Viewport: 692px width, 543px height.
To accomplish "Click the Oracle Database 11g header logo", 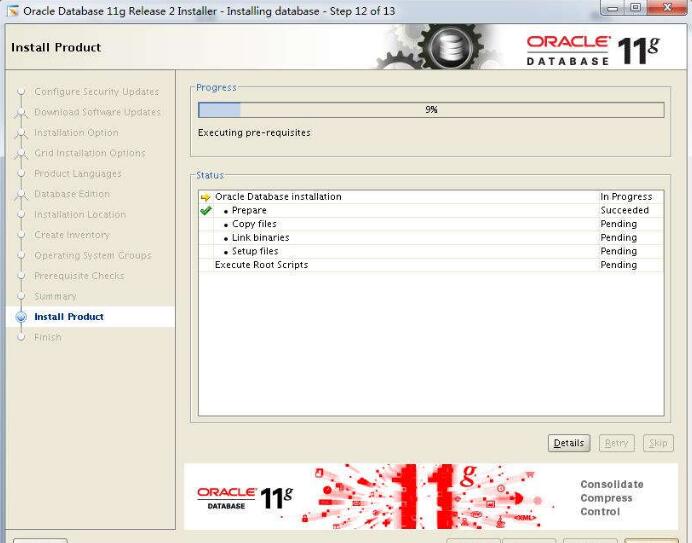I will coord(593,50).
